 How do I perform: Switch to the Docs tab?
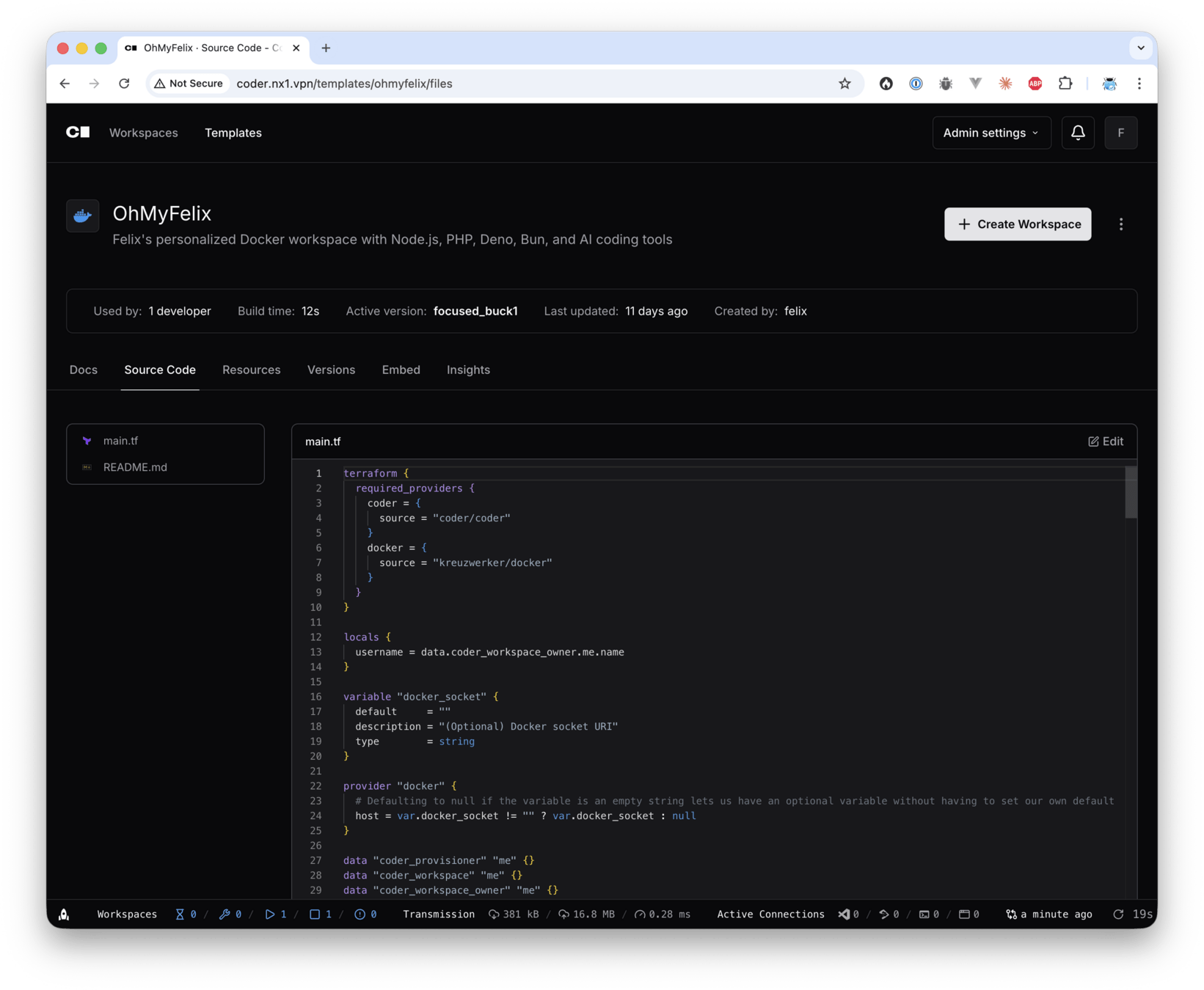coord(84,370)
